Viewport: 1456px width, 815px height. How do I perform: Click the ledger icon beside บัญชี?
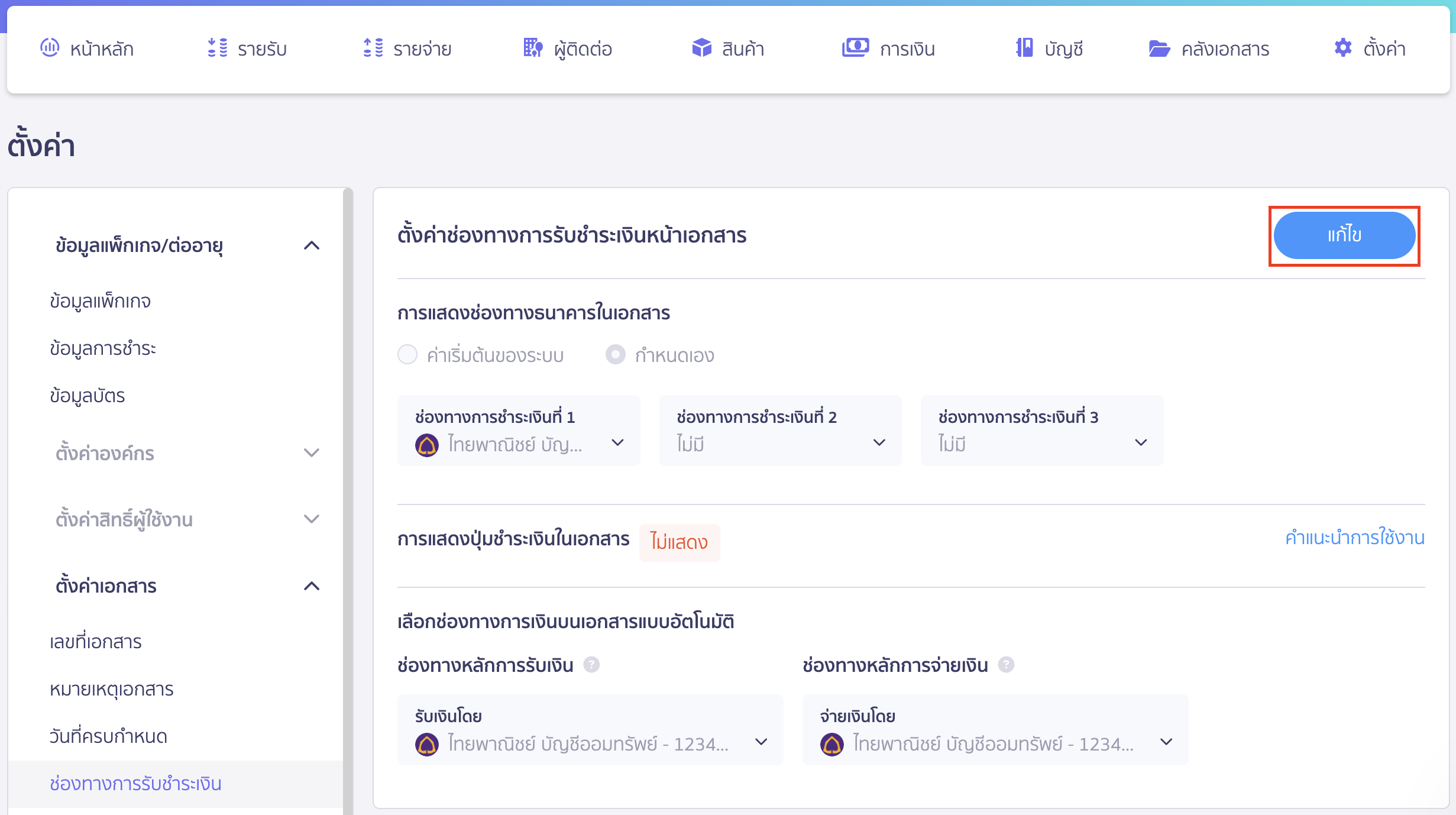point(1024,47)
